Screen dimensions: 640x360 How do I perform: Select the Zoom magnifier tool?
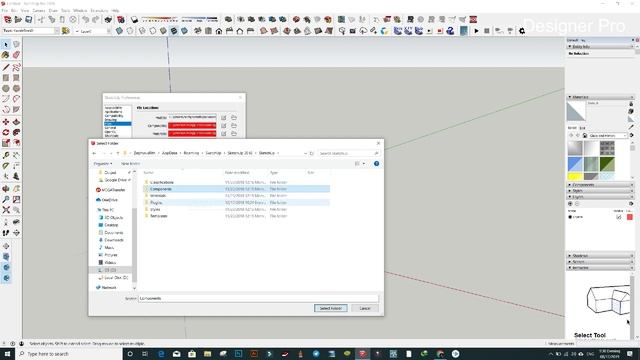pos(6,200)
